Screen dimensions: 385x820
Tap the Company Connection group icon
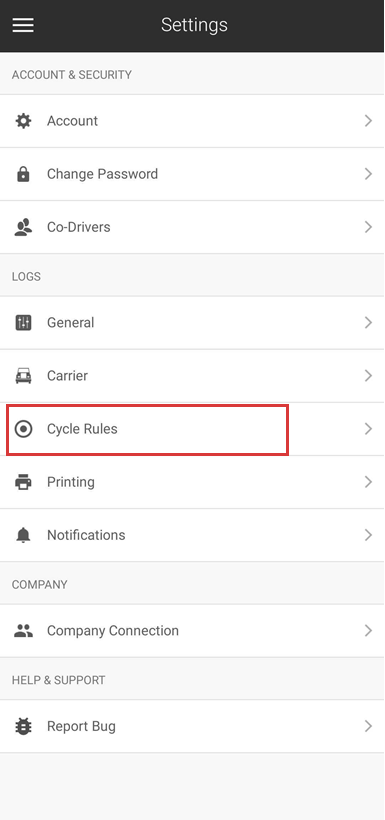click(23, 631)
